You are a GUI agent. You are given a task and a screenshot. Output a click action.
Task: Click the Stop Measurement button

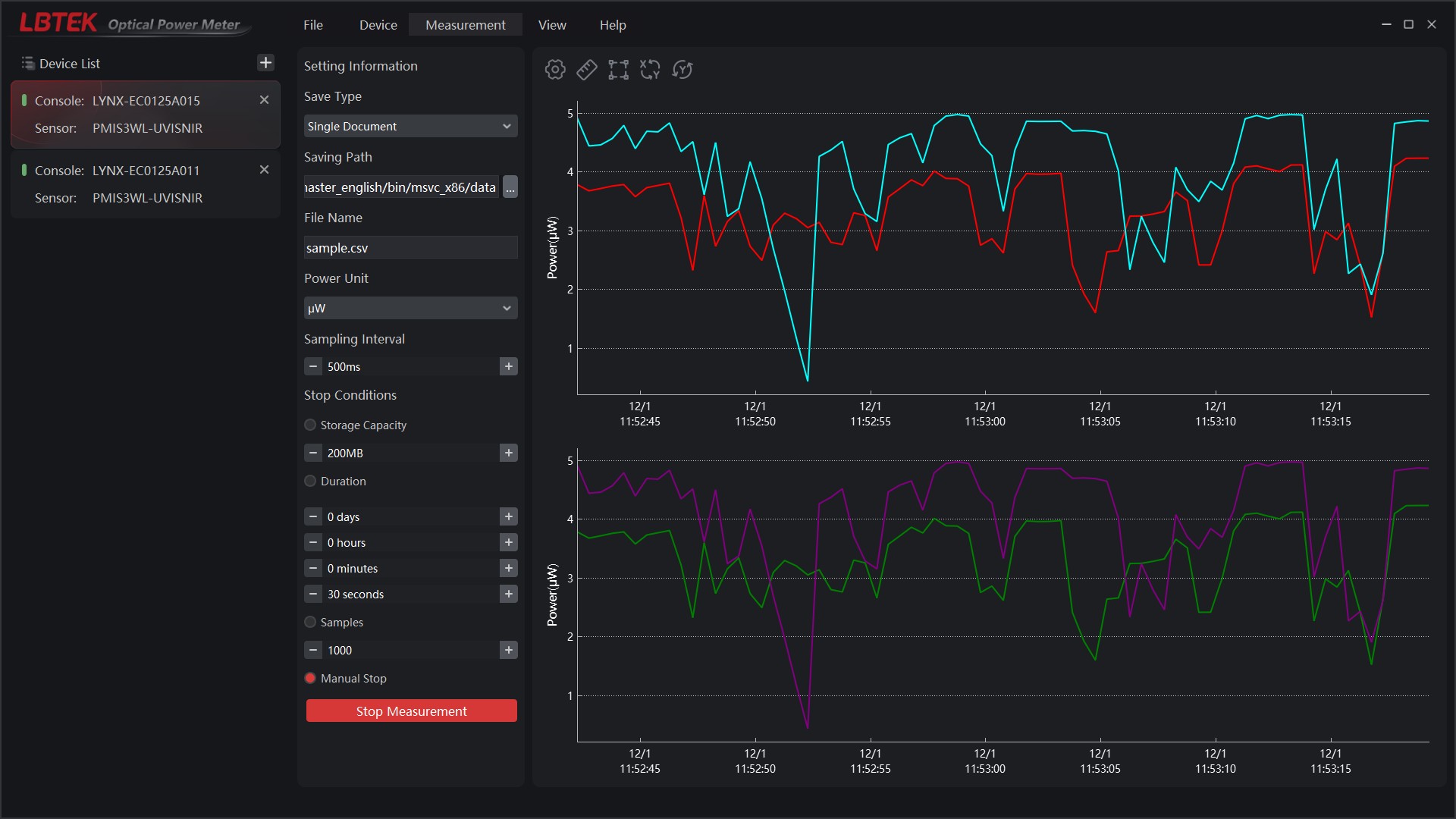(412, 711)
